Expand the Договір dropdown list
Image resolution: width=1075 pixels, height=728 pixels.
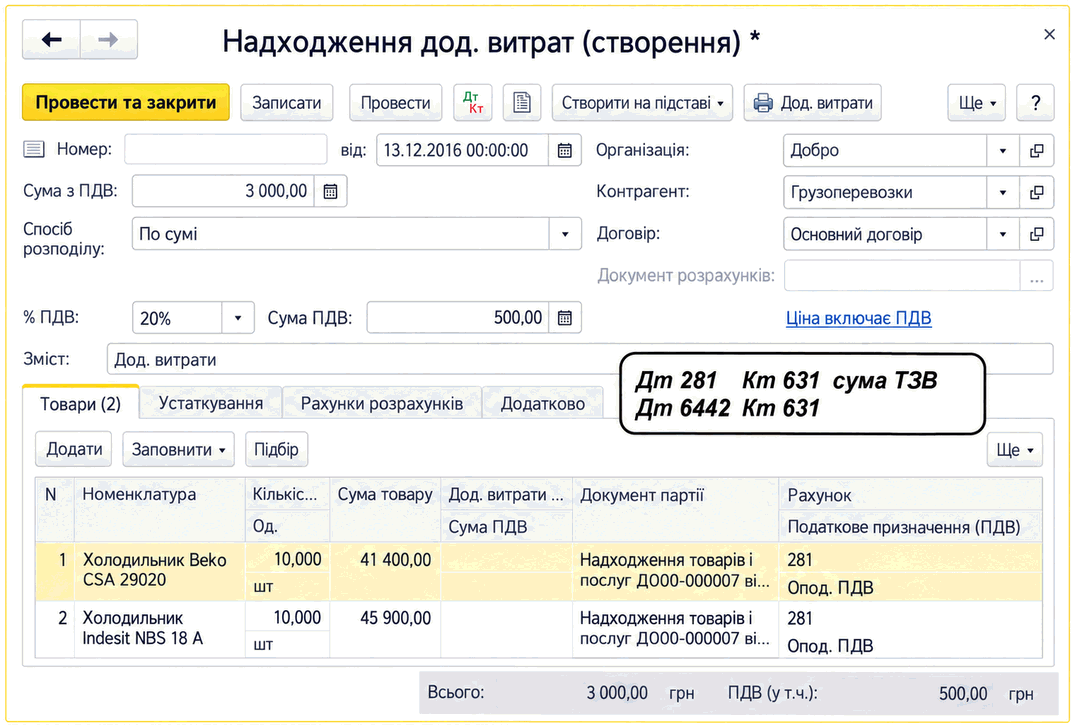tap(1003, 234)
